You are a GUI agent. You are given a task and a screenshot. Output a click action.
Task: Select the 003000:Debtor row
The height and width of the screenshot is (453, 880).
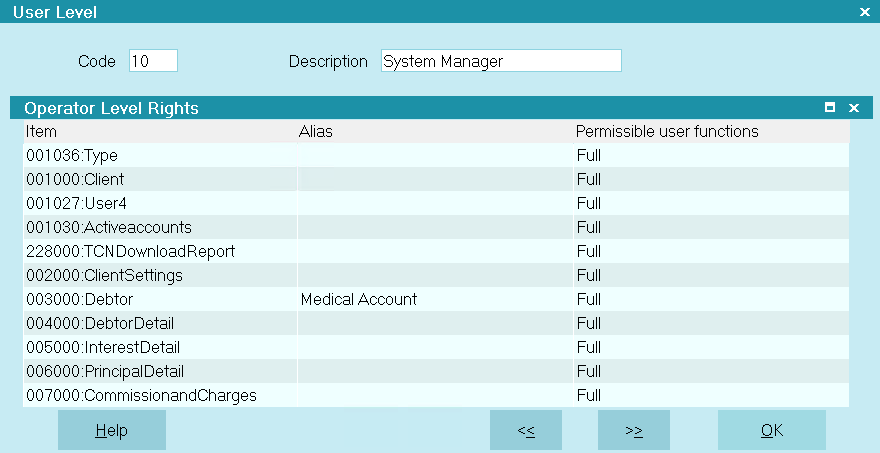point(436,299)
